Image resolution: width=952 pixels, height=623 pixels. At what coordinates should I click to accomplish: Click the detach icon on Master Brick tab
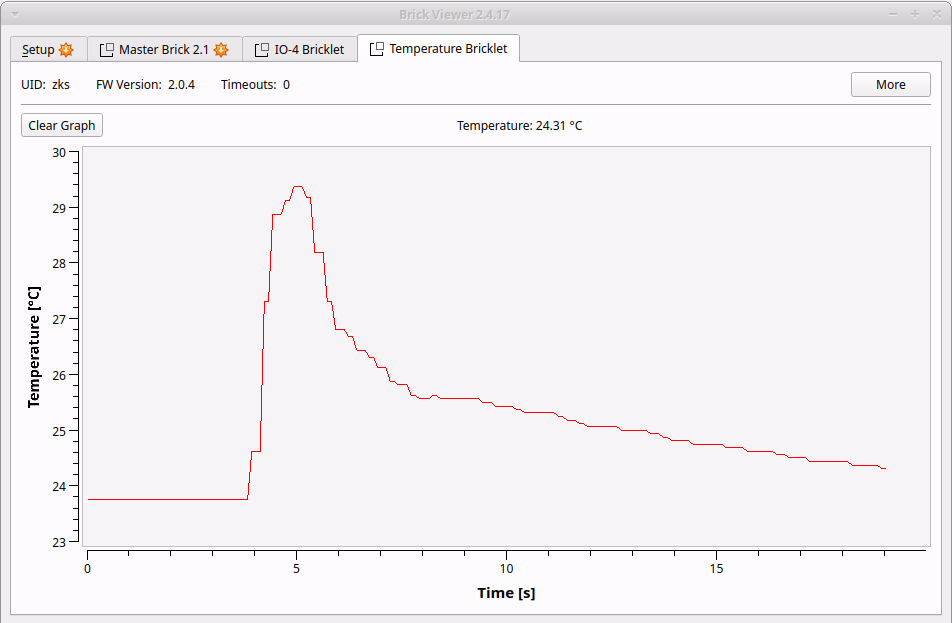coord(106,49)
